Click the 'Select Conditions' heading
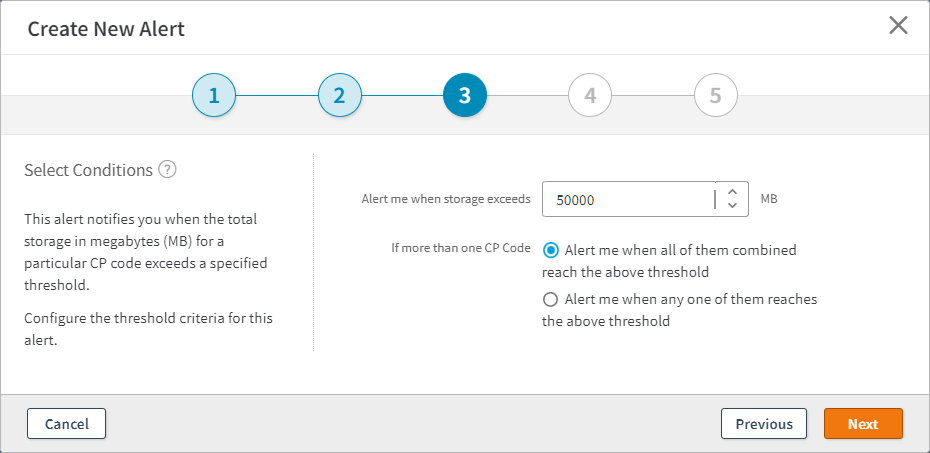This screenshot has height=453, width=930. 88,170
